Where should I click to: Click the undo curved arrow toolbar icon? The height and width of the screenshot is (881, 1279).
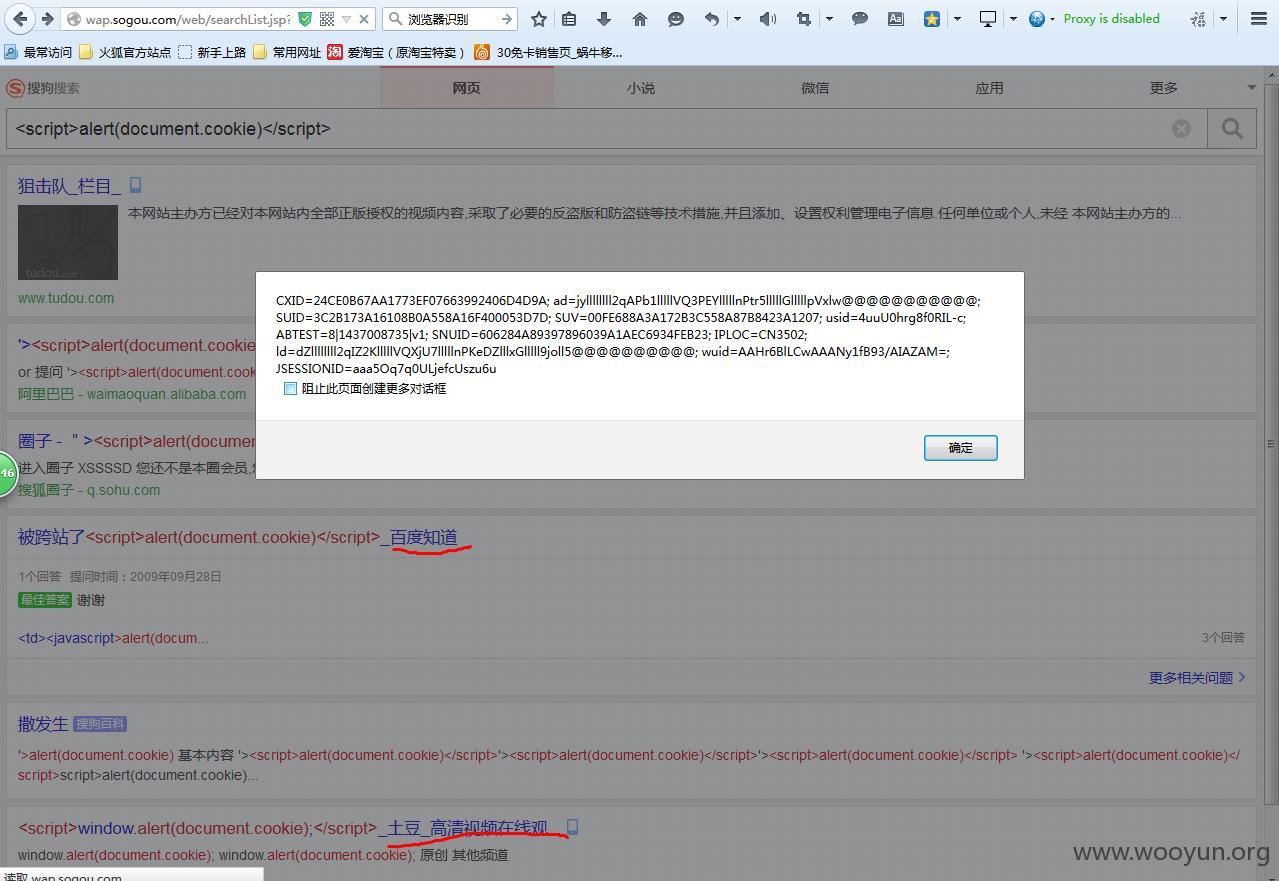pyautogui.click(x=712, y=18)
